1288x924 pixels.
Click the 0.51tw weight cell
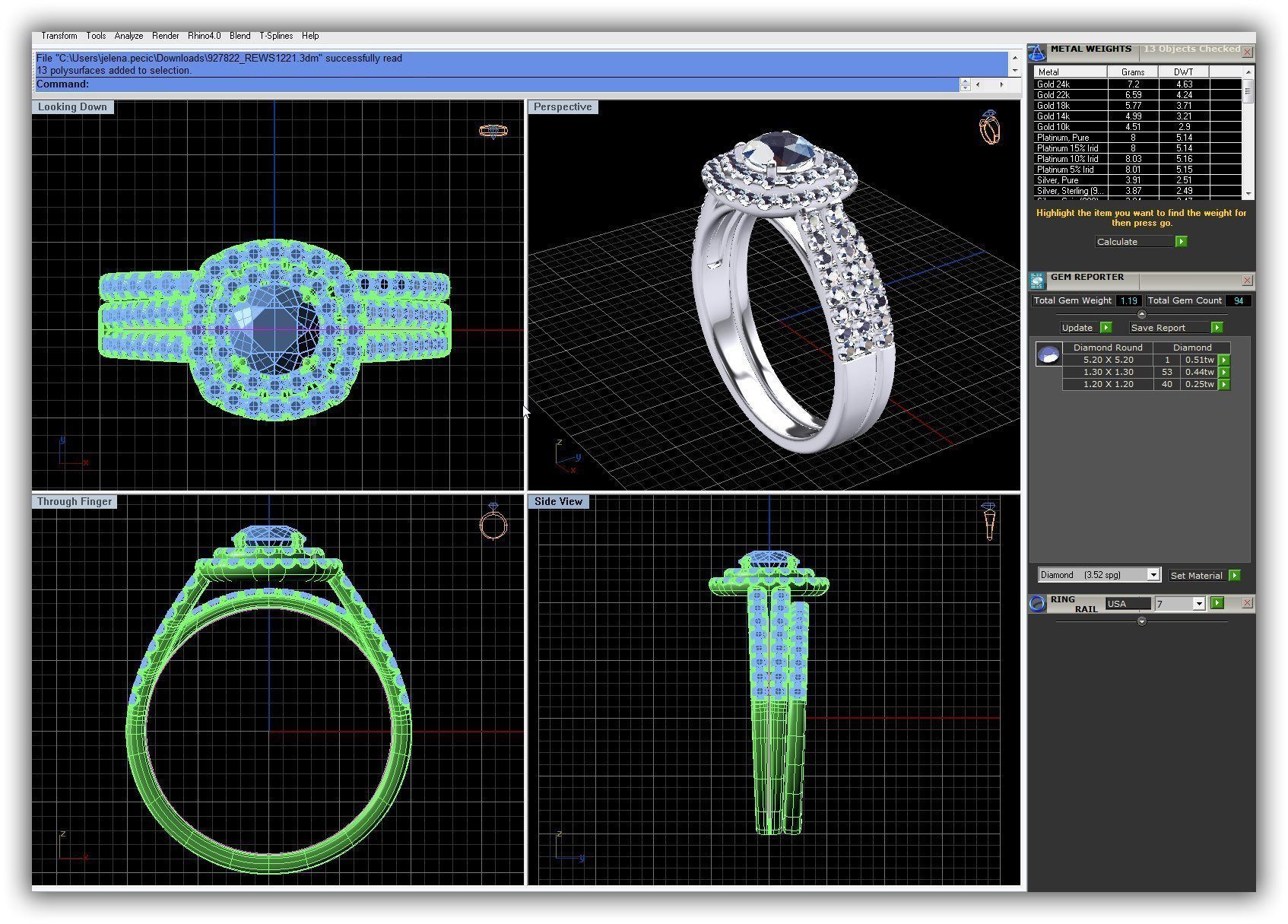1199,360
